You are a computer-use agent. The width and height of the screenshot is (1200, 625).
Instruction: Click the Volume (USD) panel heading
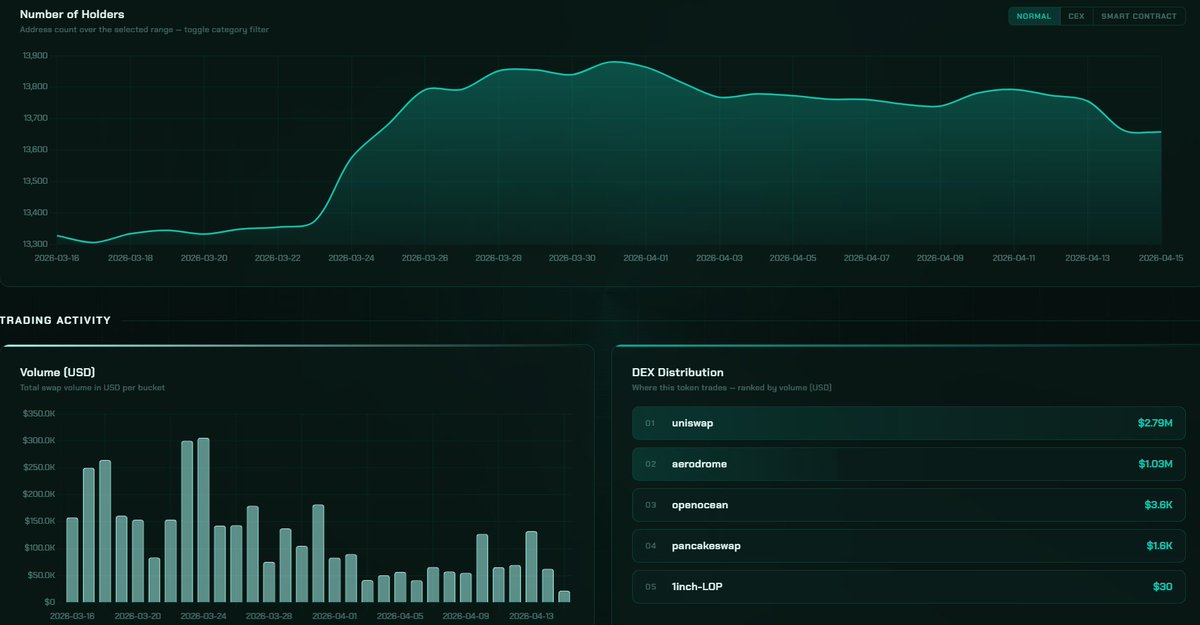click(x=57, y=372)
